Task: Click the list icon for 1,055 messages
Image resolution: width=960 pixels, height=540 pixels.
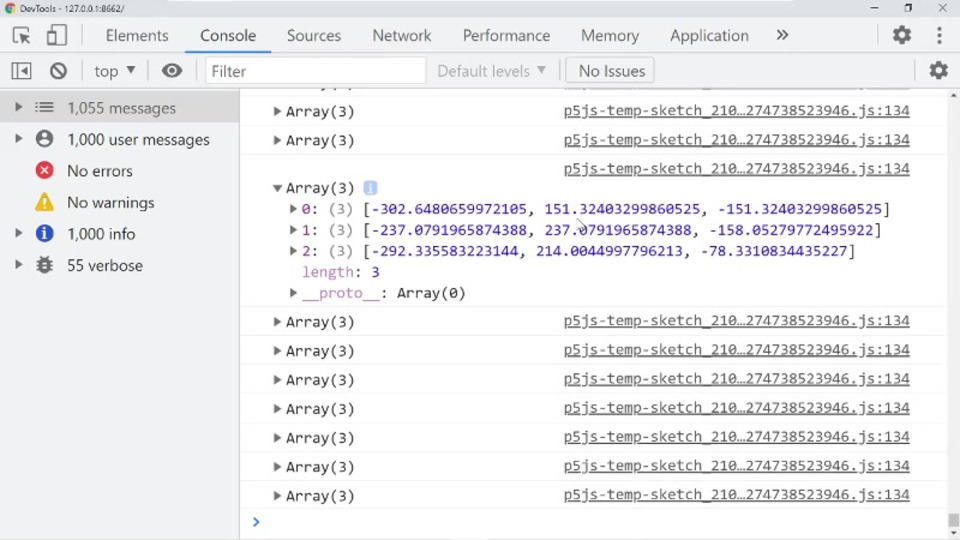Action: [44, 108]
